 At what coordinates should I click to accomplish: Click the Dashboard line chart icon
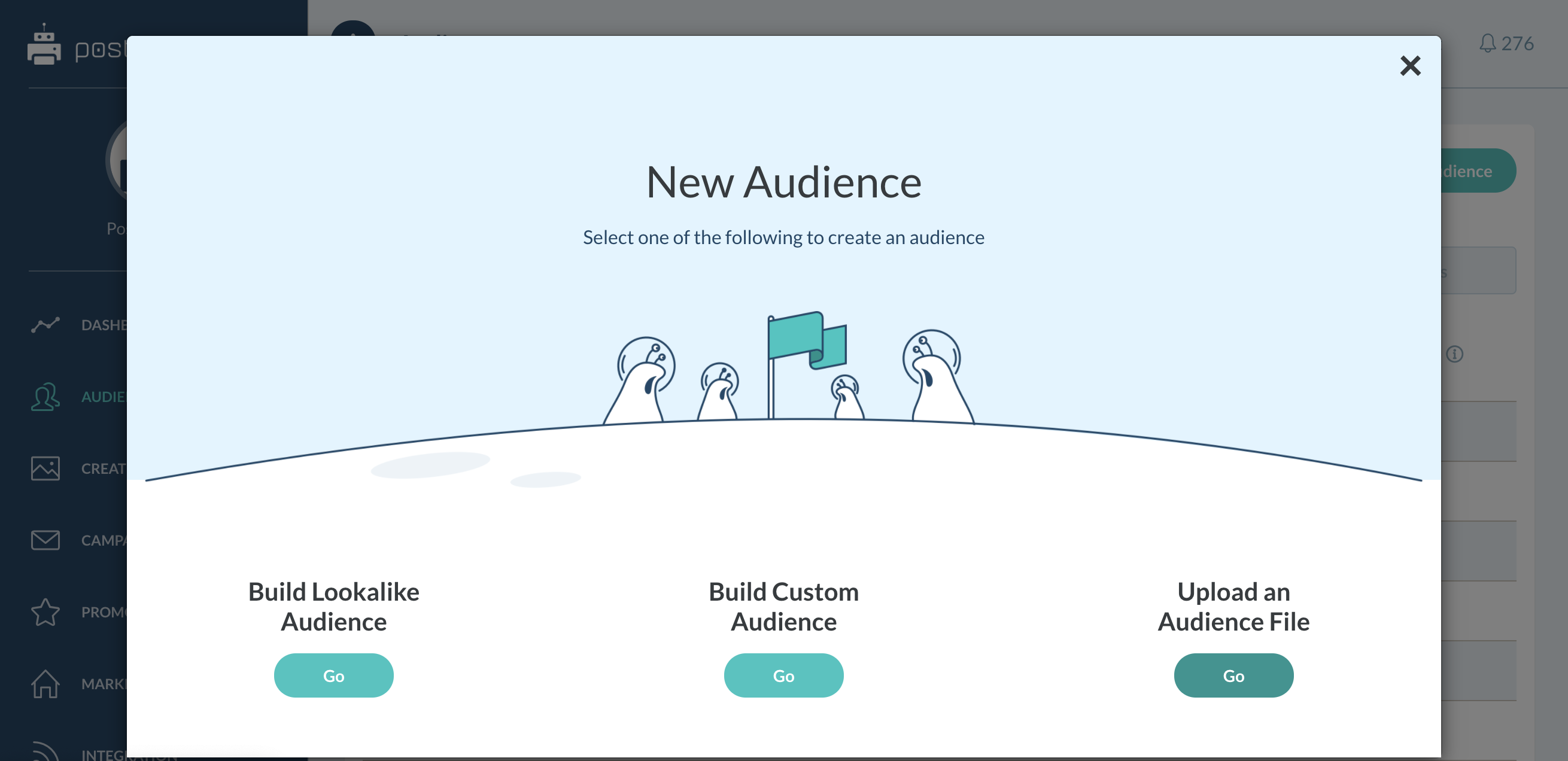45,325
